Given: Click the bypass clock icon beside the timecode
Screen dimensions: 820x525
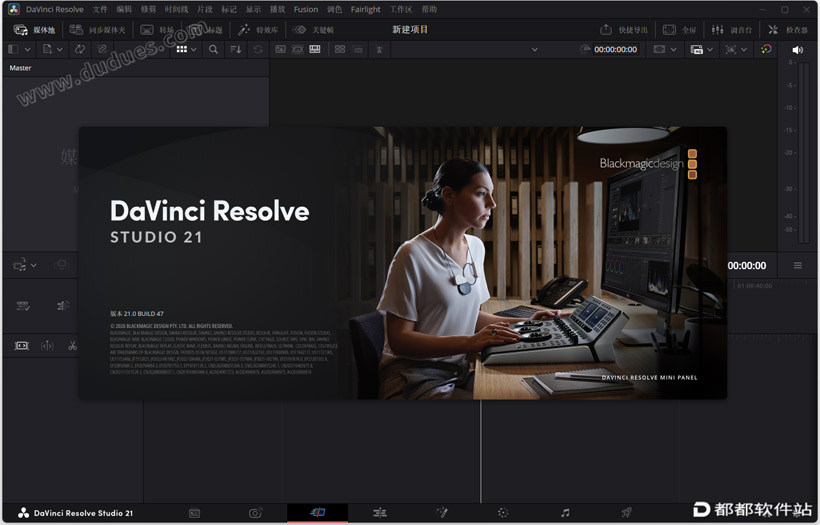Looking at the screenshot, I should pyautogui.click(x=585, y=49).
